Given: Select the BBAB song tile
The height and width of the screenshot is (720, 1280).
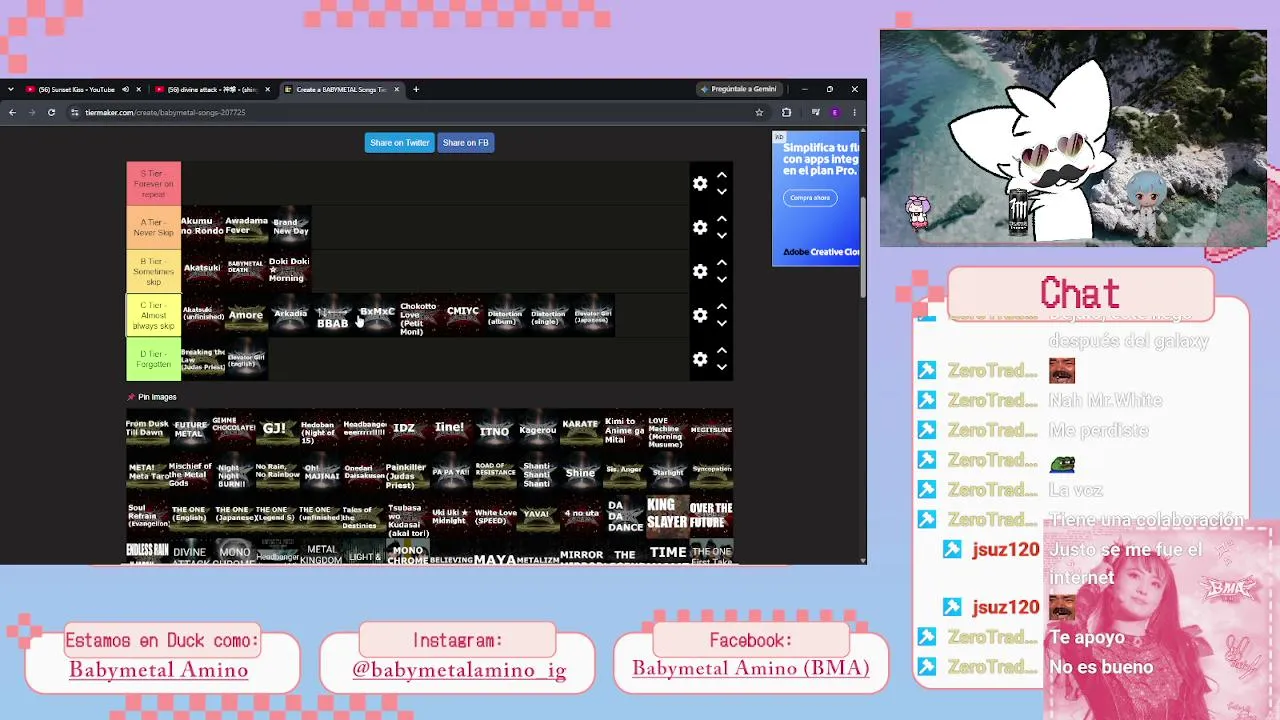Looking at the screenshot, I should (333, 315).
